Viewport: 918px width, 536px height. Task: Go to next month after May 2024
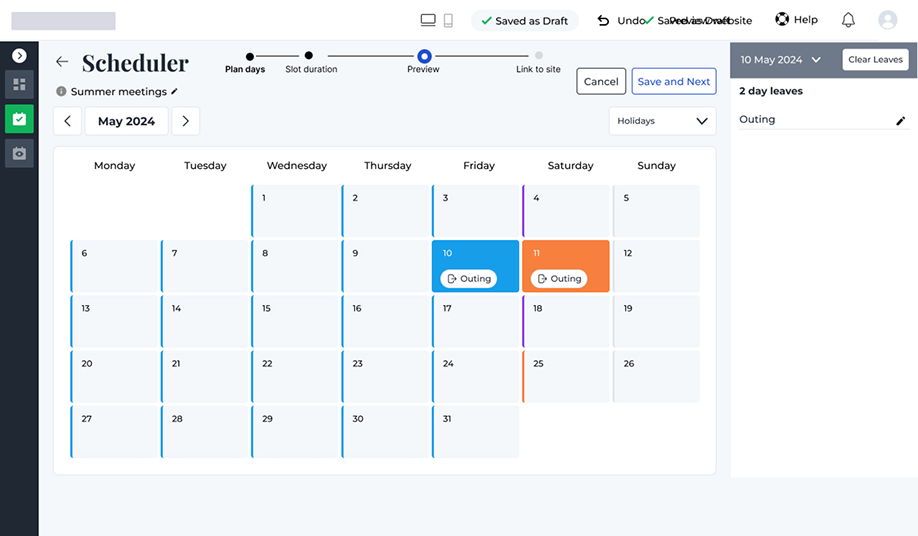(185, 121)
